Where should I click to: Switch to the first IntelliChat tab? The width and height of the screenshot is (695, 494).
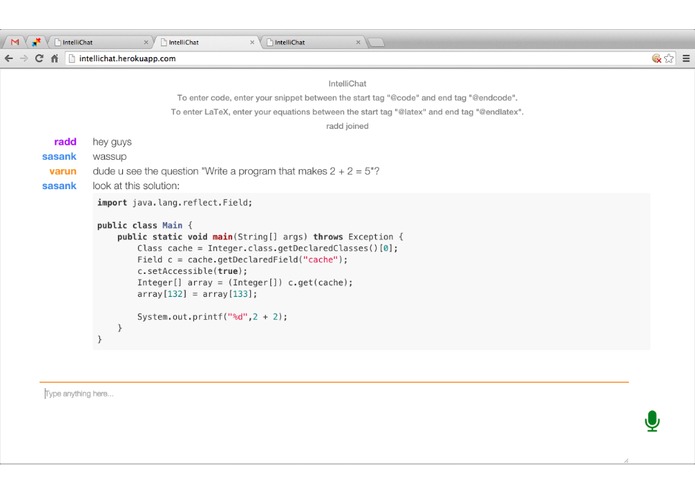[100, 42]
